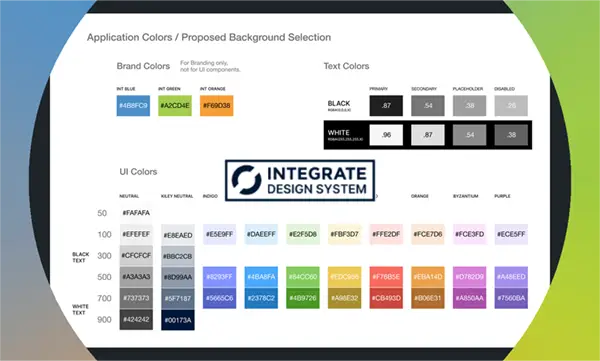This screenshot has width=600, height=361.
Task: Choose the #737373 neutral swatch
Action: tap(136, 298)
